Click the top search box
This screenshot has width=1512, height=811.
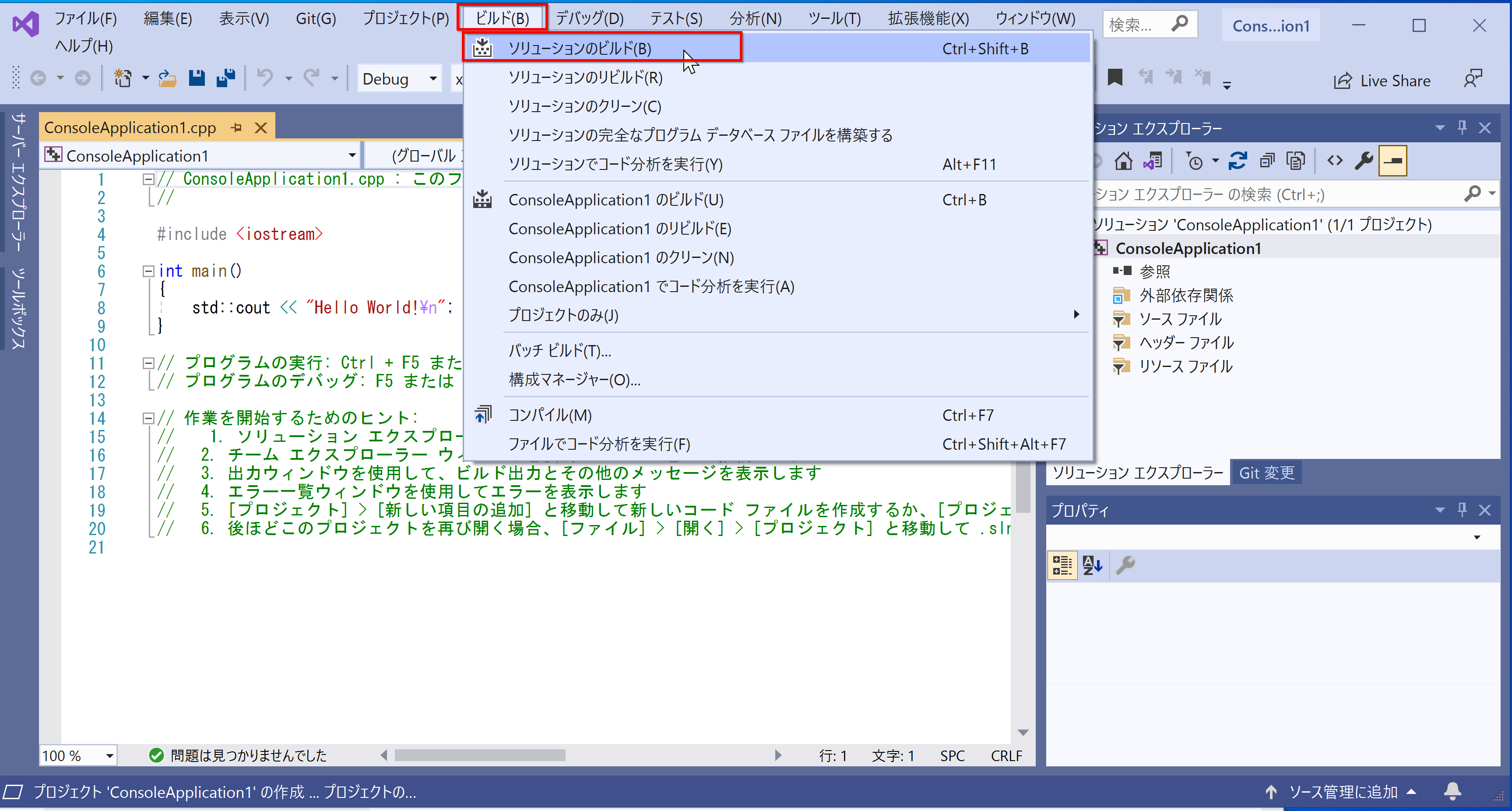(x=1149, y=25)
